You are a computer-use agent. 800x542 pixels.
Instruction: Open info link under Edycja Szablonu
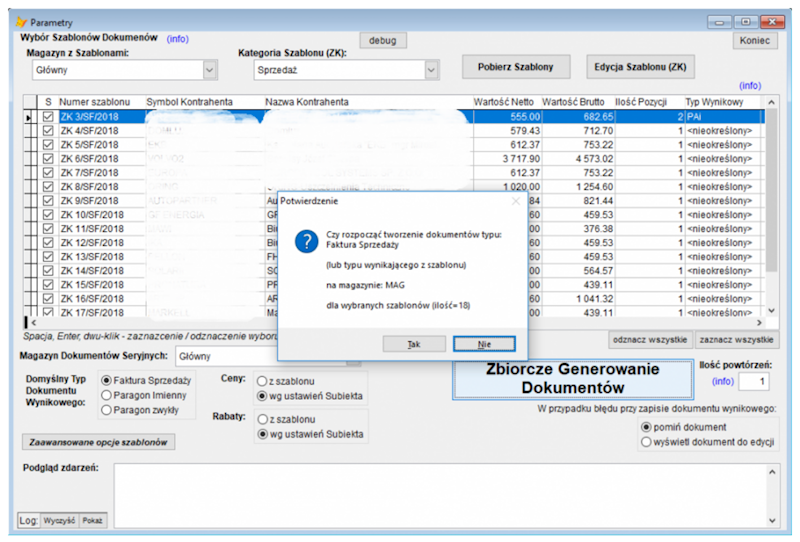tap(750, 85)
